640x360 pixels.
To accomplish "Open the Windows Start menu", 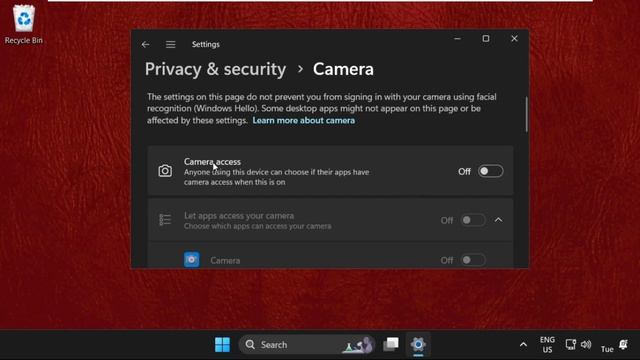I will (x=222, y=345).
